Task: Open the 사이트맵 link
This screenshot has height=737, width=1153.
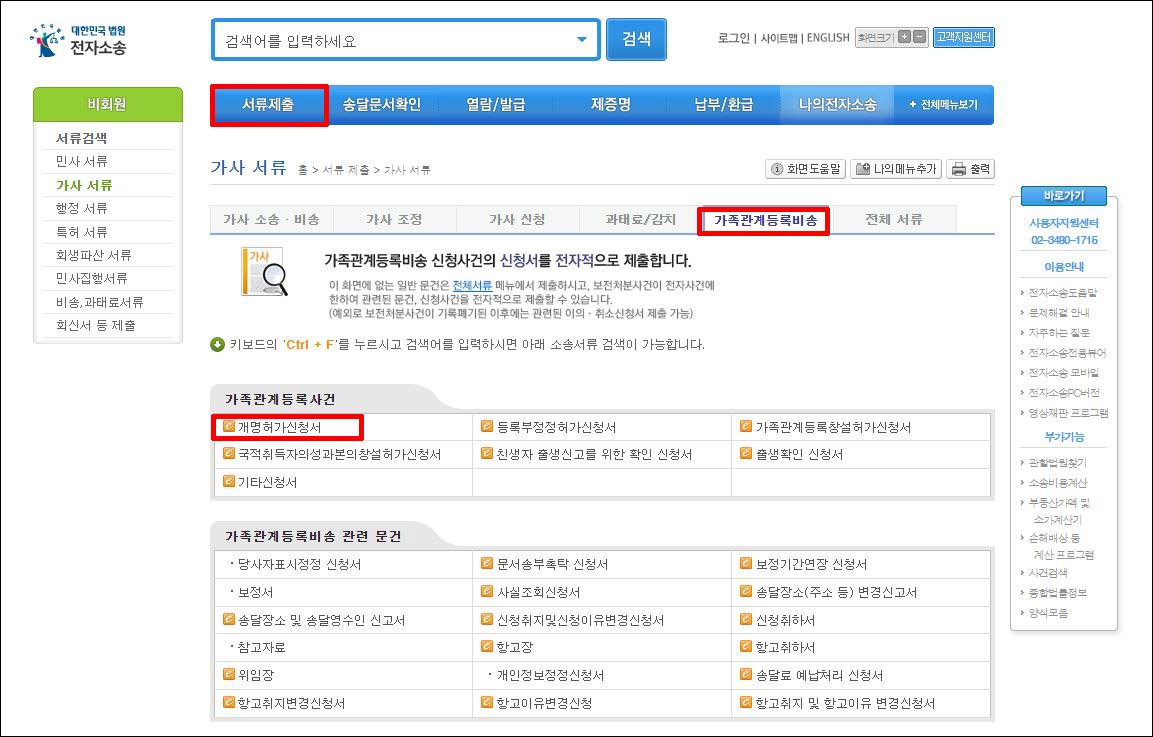Action: pyautogui.click(x=778, y=38)
